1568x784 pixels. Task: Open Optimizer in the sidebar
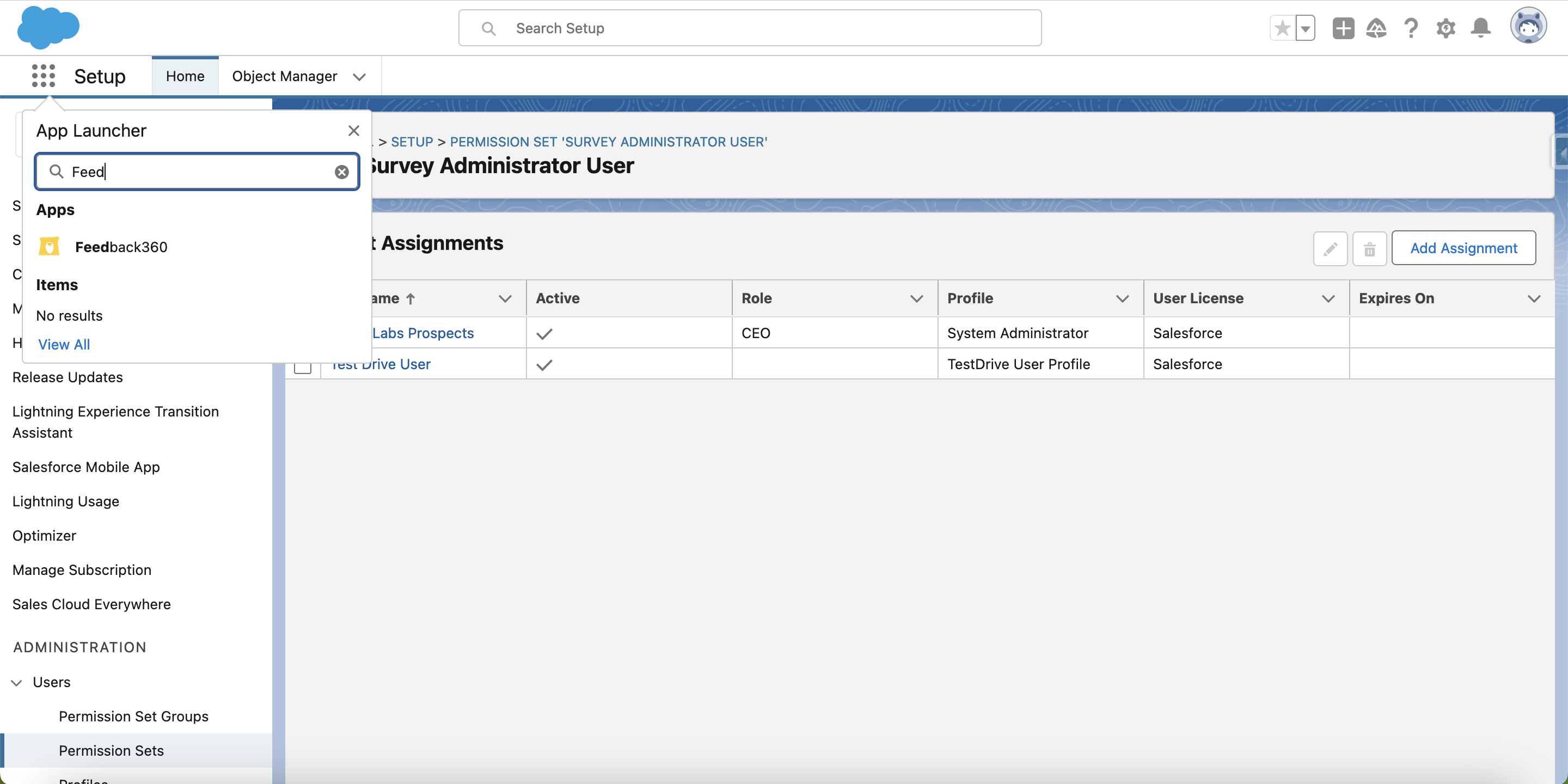tap(44, 536)
